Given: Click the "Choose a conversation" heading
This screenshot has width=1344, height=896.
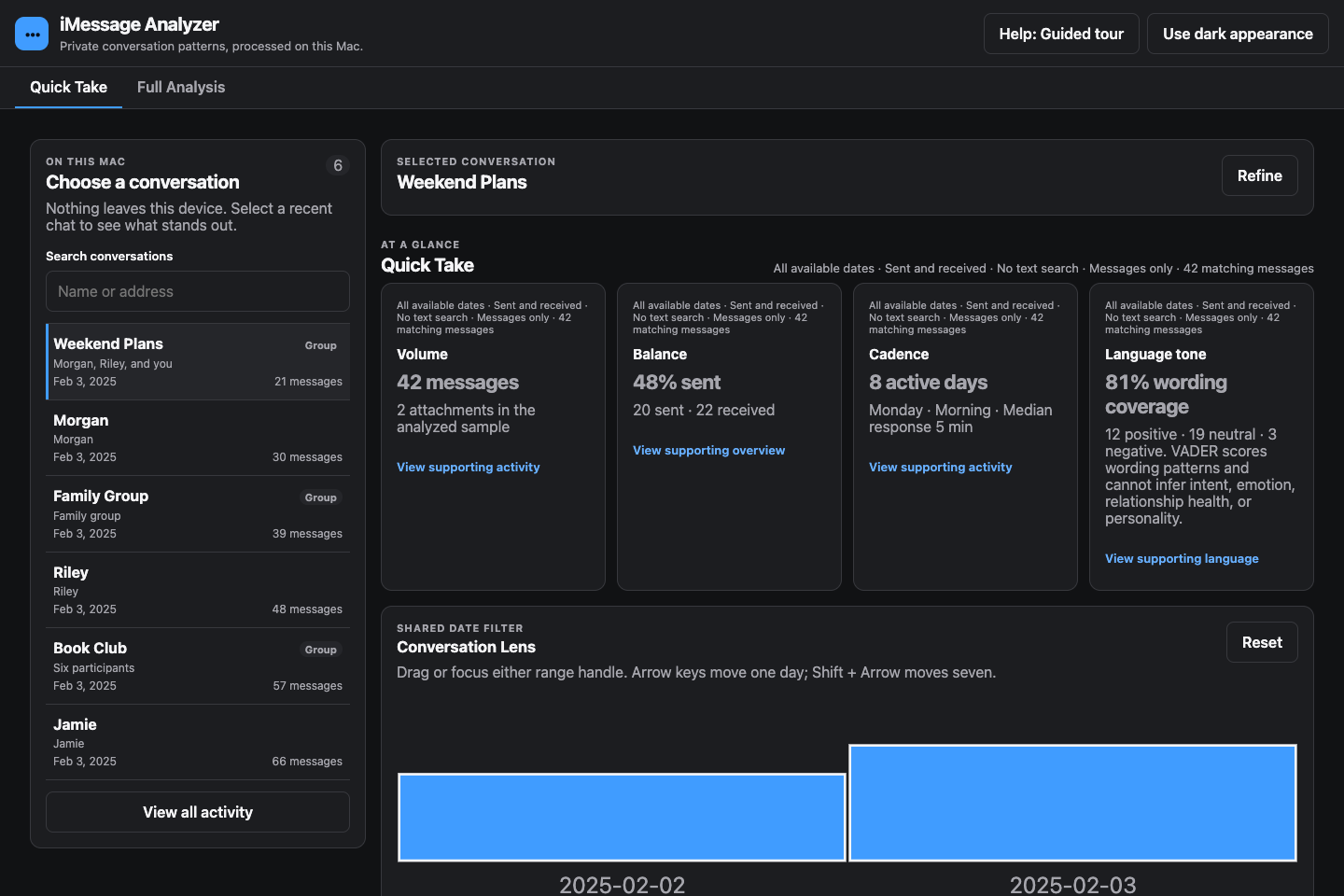Looking at the screenshot, I should (x=143, y=182).
